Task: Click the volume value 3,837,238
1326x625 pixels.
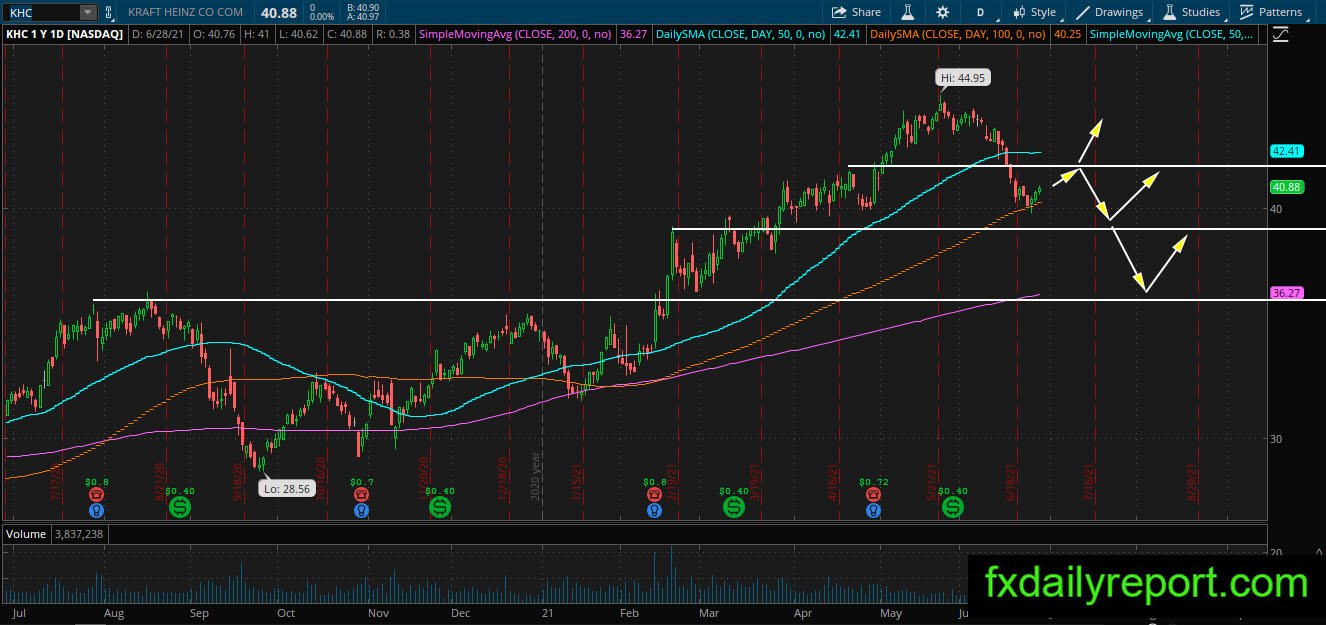Action: coord(80,534)
